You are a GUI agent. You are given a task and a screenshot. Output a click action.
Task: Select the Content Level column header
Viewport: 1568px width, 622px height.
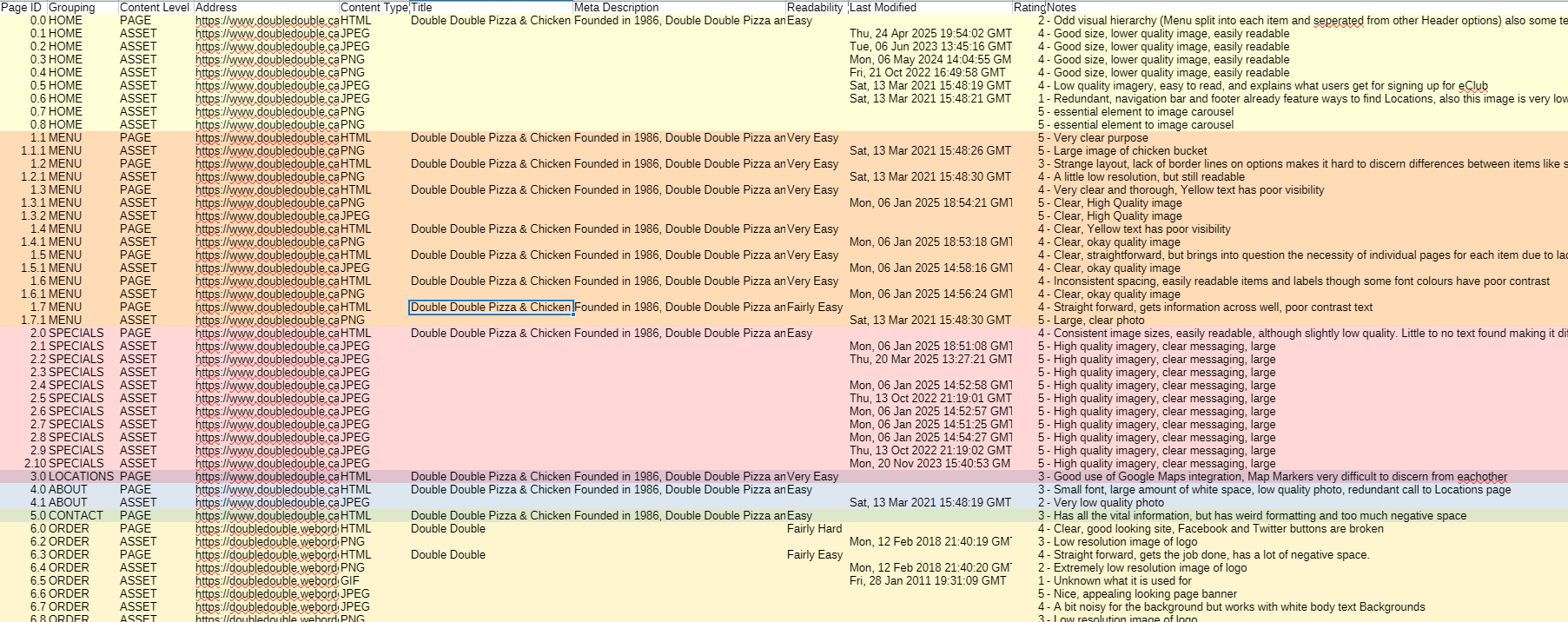pyautogui.click(x=153, y=7)
